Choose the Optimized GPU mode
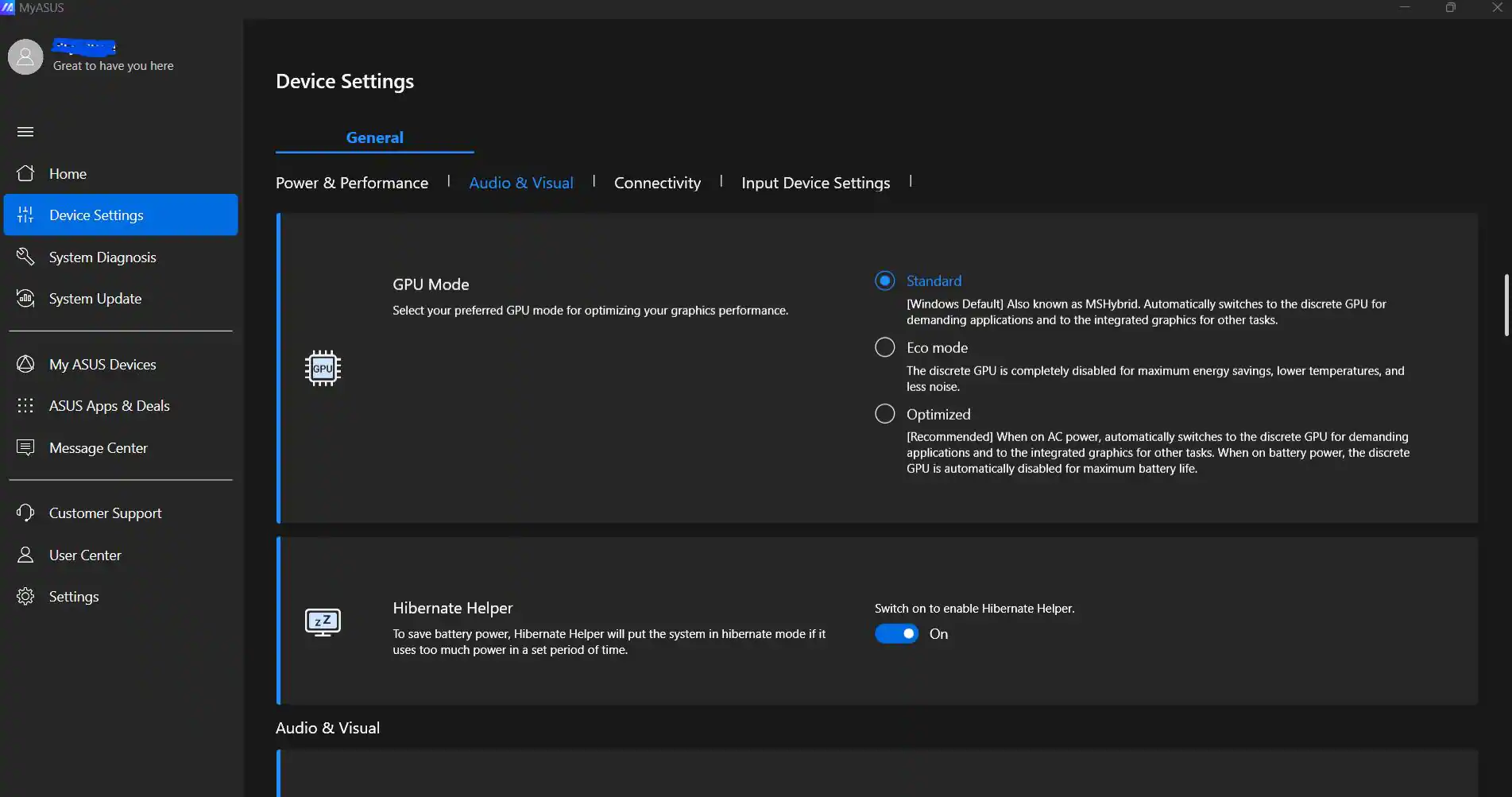Screen dimensions: 1512x797 (x=884, y=414)
